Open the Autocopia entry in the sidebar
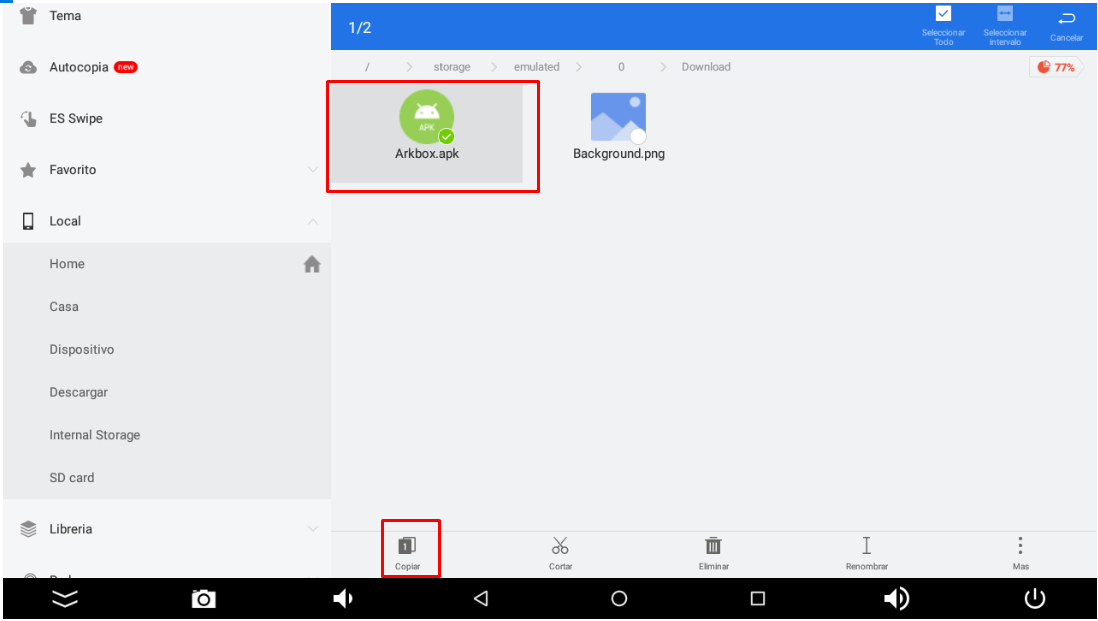The height and width of the screenshot is (621, 1098). (x=80, y=67)
